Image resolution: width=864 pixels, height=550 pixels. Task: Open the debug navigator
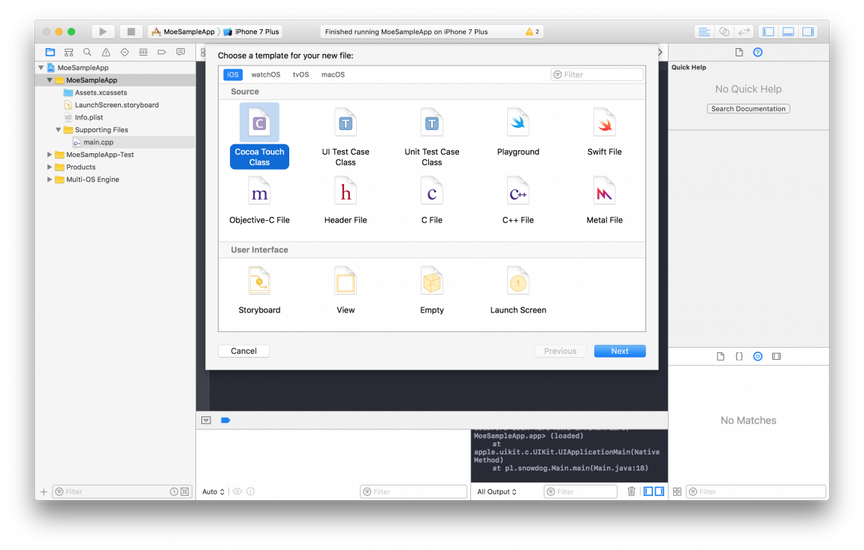point(143,52)
